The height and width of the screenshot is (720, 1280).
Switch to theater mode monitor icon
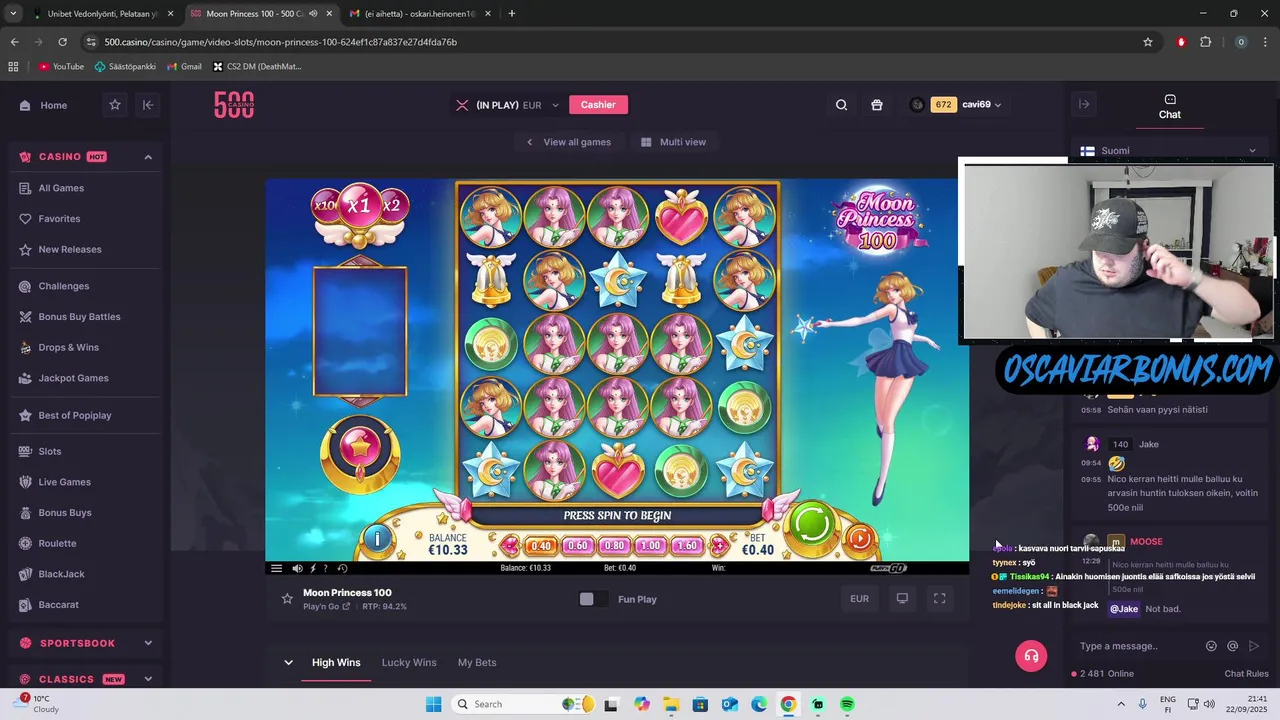tap(902, 599)
